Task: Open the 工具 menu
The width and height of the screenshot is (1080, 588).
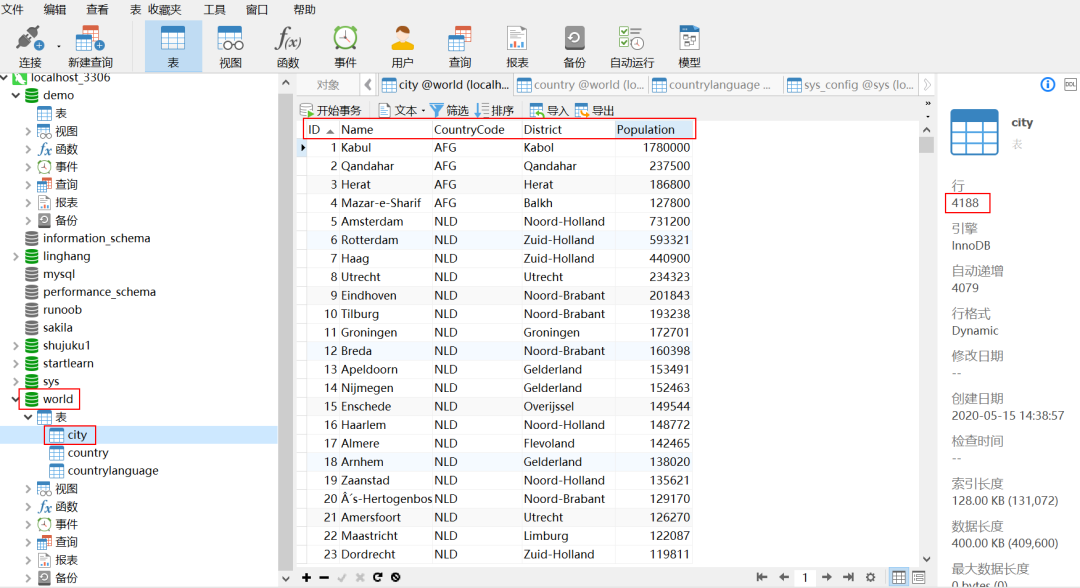Action: (x=215, y=10)
